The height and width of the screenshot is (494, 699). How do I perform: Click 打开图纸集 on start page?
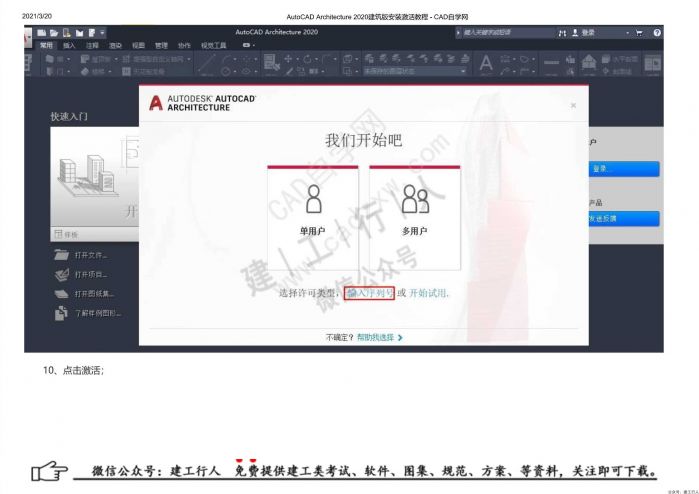[x=84, y=293]
